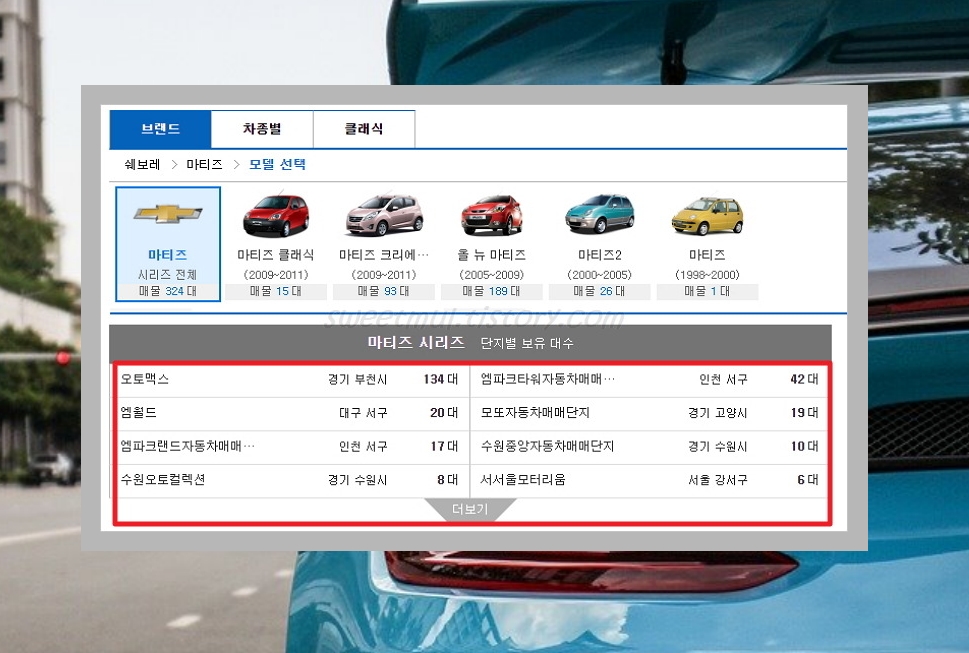This screenshot has height=653, width=969.
Task: Open the 엠파크랜드자동차매매 dealer row
Action: pos(290,446)
